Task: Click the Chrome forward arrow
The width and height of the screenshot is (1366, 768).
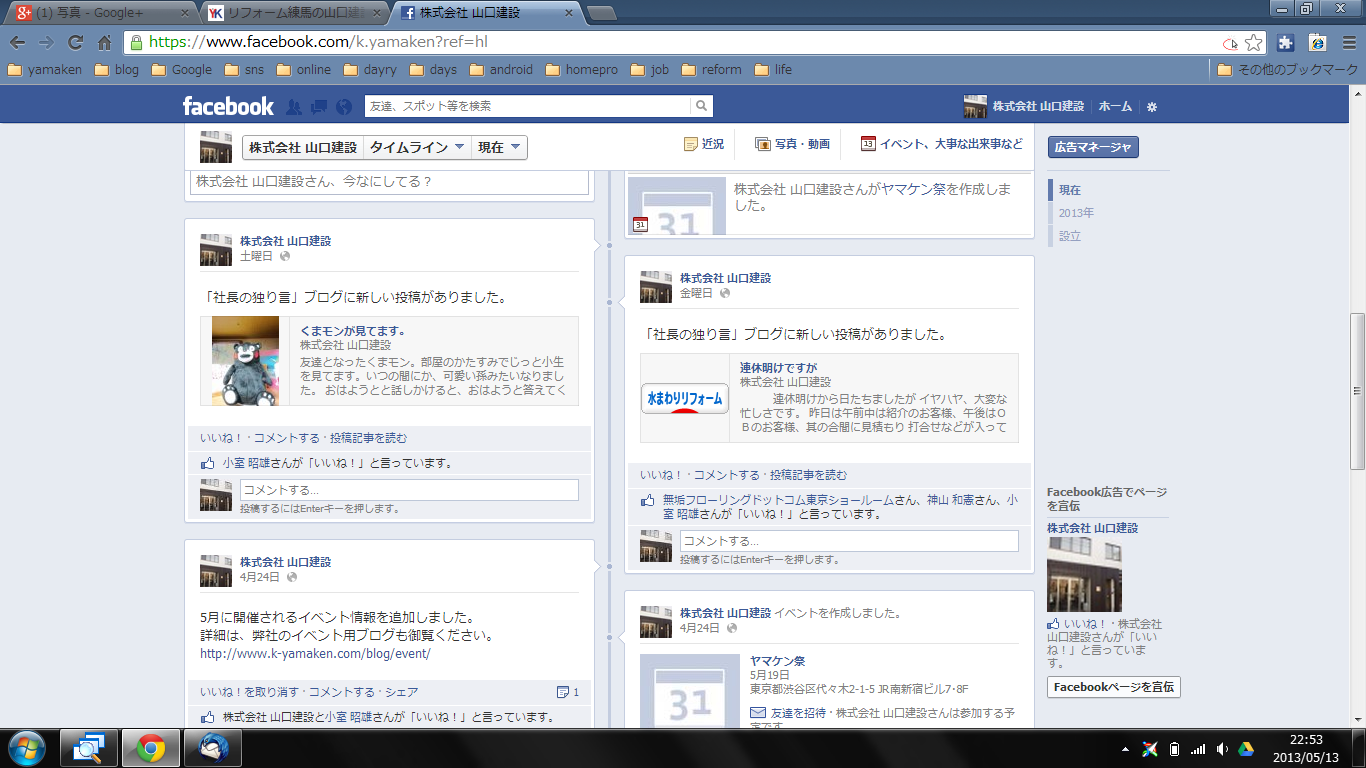Action: click(x=46, y=43)
